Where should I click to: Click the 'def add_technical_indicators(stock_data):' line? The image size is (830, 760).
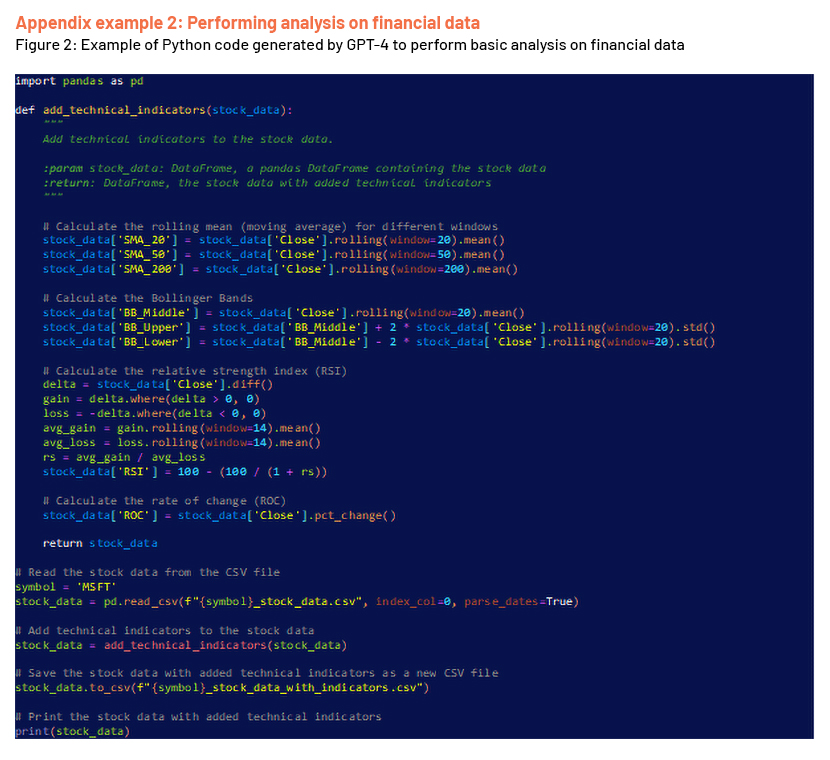tap(154, 110)
